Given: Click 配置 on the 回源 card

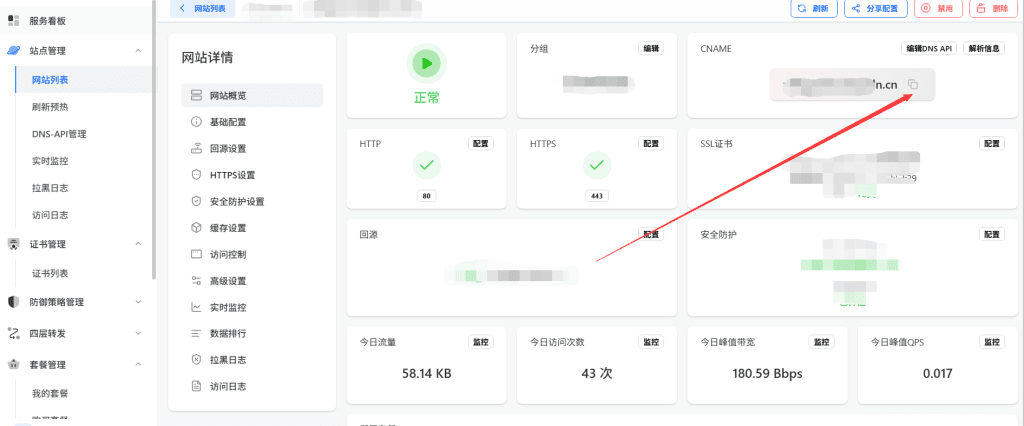Looking at the screenshot, I should [x=650, y=234].
